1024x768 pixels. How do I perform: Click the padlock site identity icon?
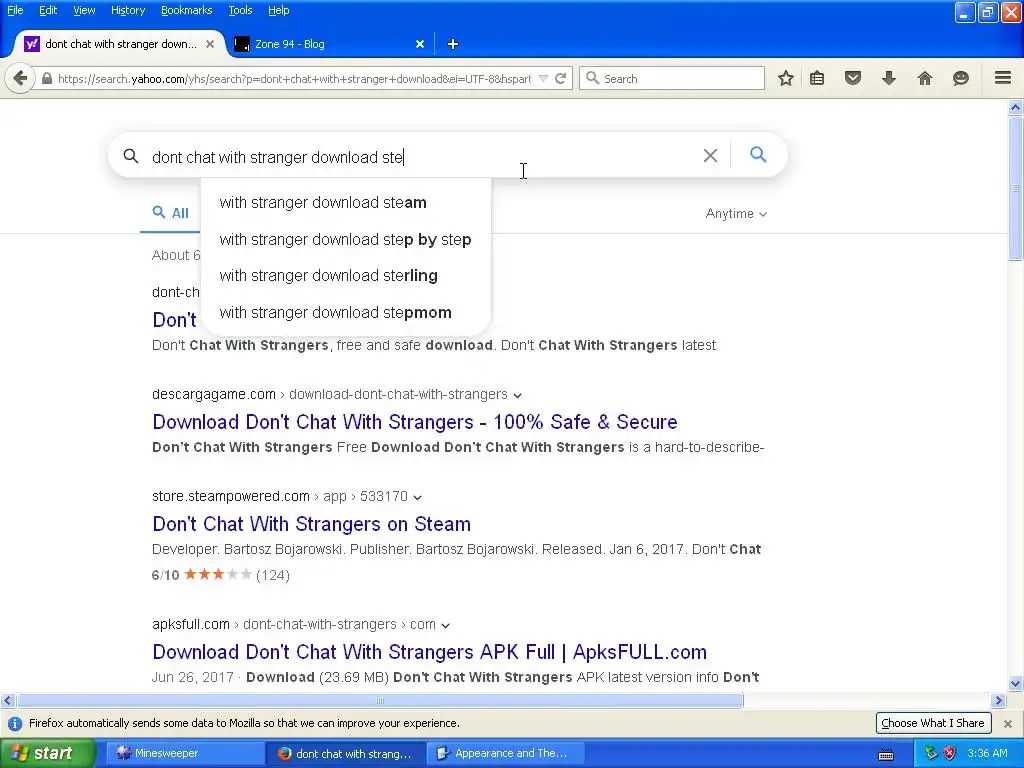coord(46,78)
